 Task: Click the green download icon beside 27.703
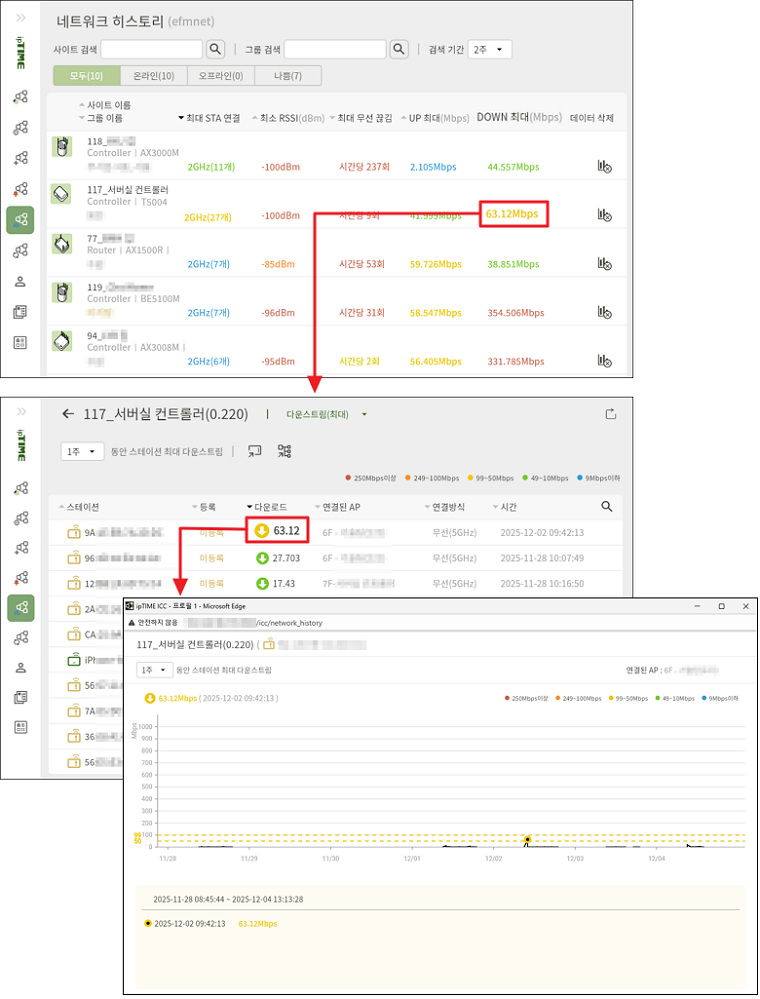pos(262,558)
